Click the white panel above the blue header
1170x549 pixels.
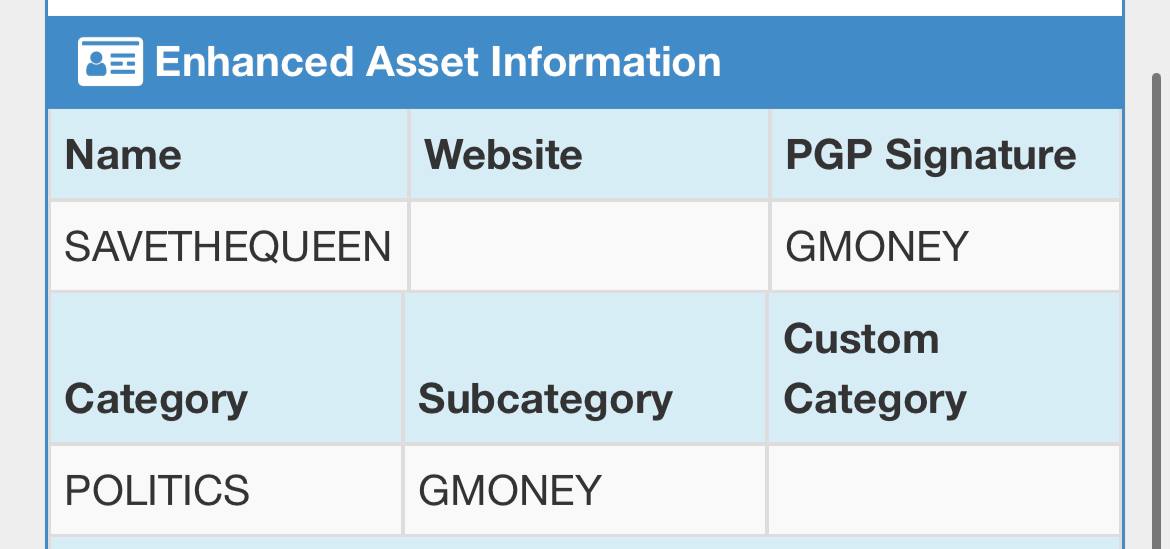(x=585, y=7)
